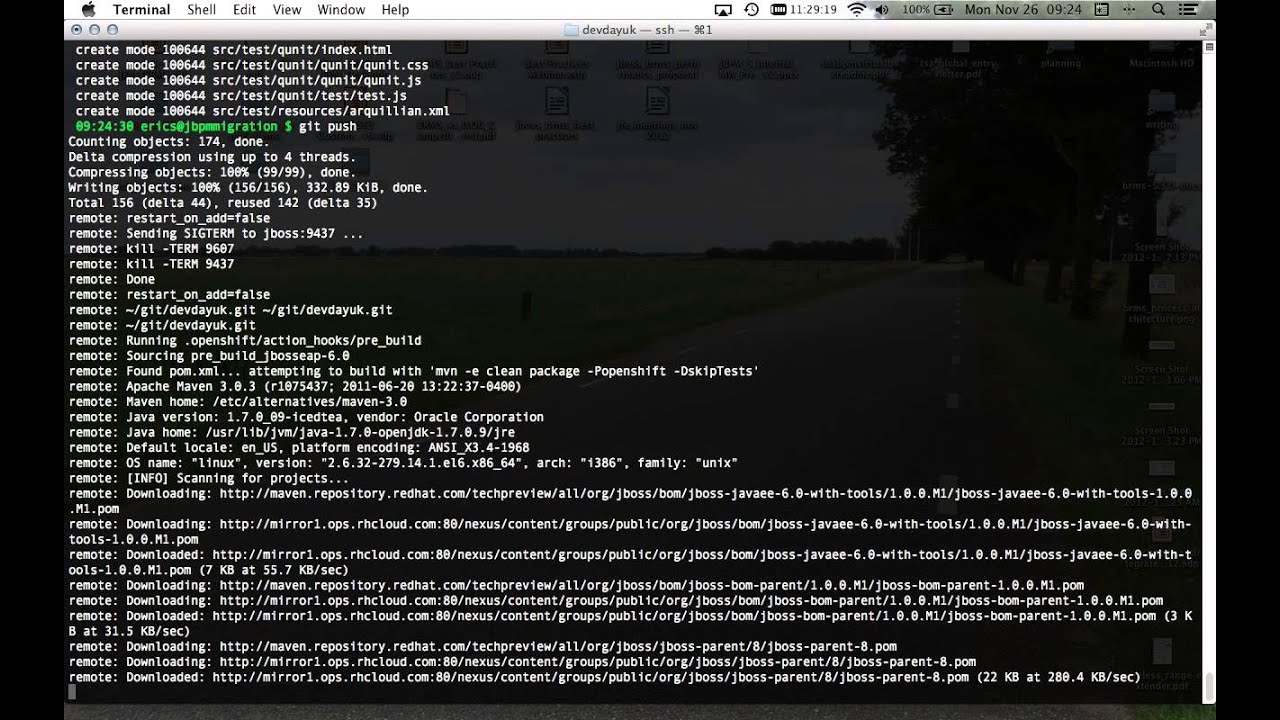Open the Wi-Fi status menu

[x=857, y=10]
